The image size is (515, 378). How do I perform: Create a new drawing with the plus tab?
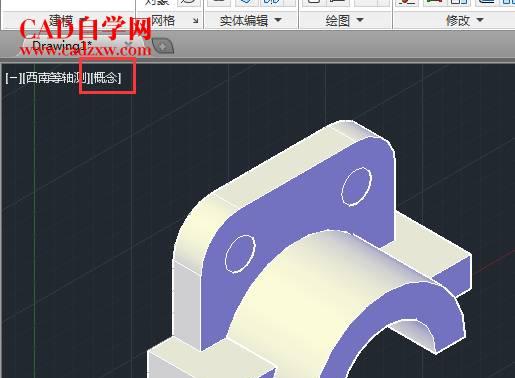click(162, 46)
